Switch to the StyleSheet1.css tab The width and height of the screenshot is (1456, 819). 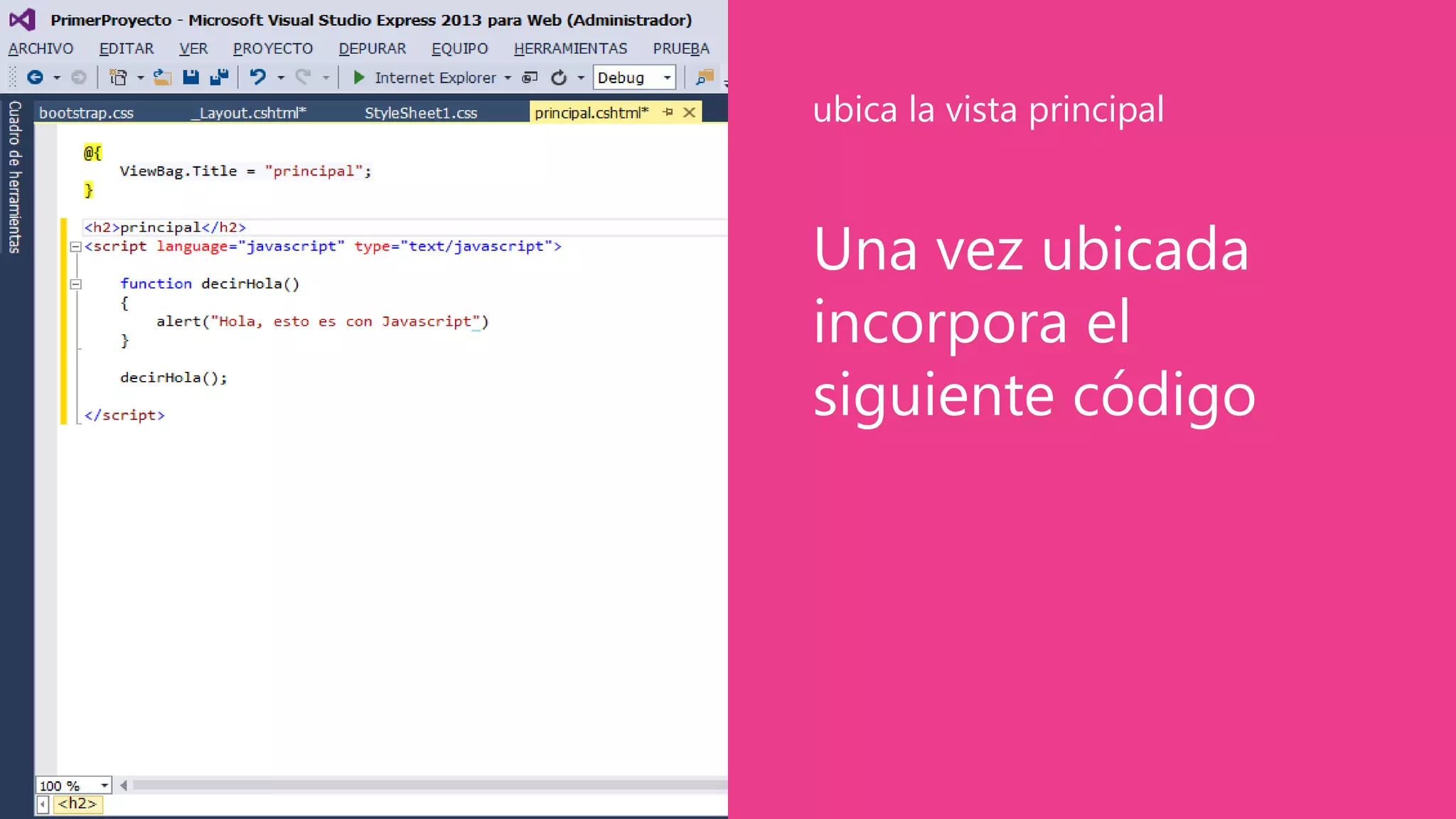[421, 112]
